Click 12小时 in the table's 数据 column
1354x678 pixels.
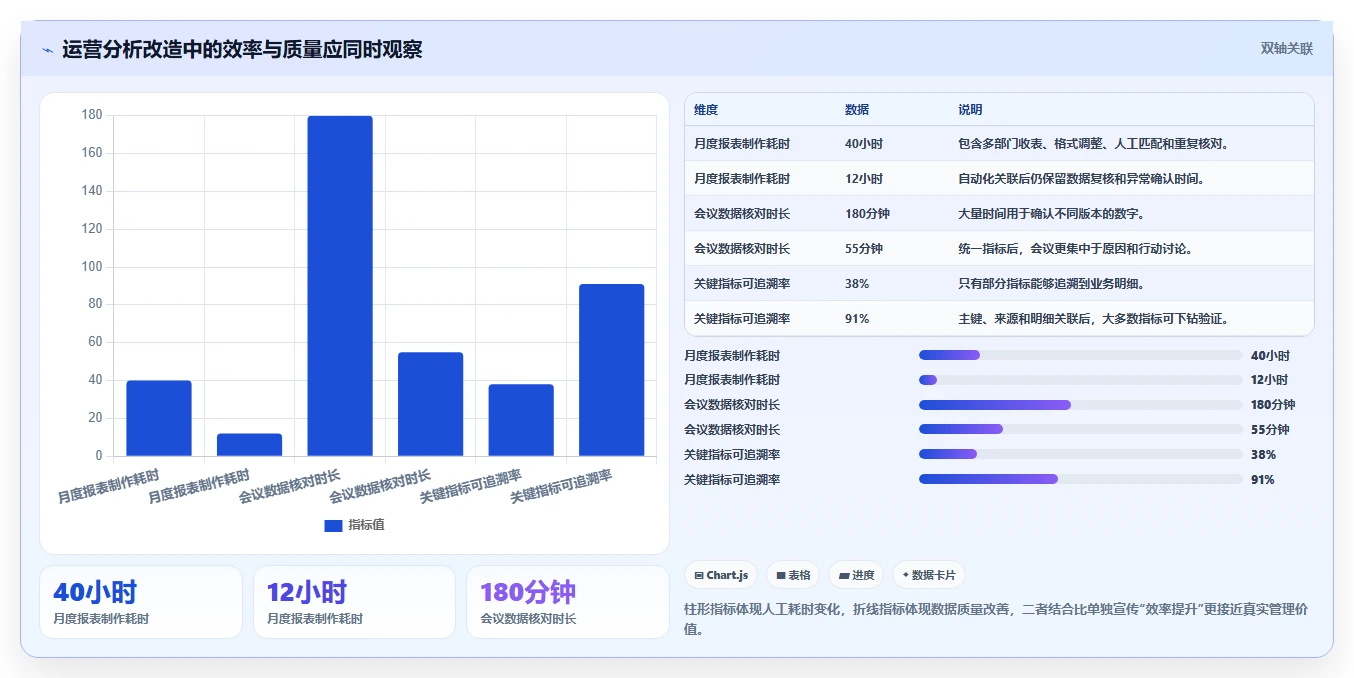864,179
